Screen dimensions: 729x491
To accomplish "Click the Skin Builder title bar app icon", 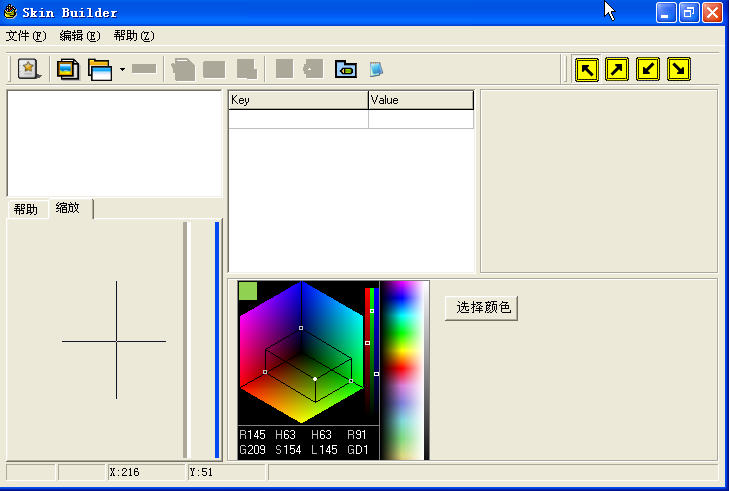I will pyautogui.click(x=10, y=12).
